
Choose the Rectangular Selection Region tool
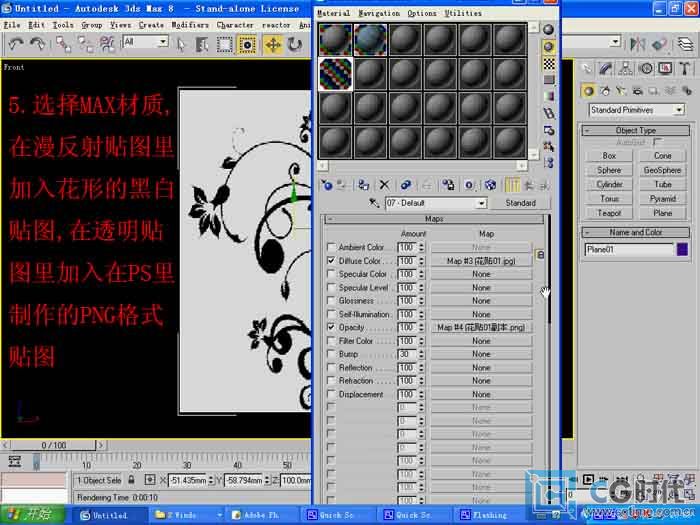224,45
